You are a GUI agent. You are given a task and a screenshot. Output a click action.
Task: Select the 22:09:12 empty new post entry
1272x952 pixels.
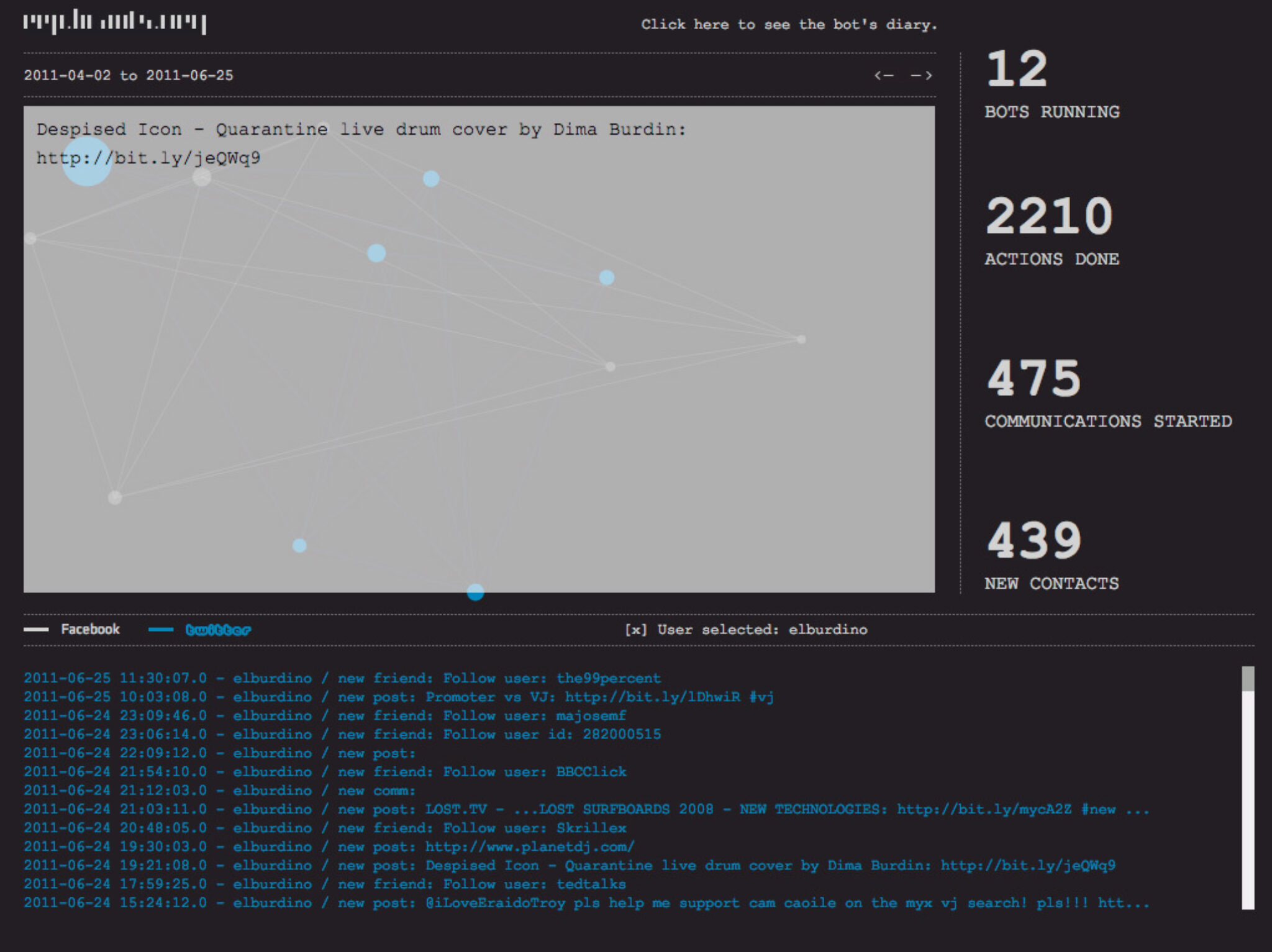pos(220,753)
